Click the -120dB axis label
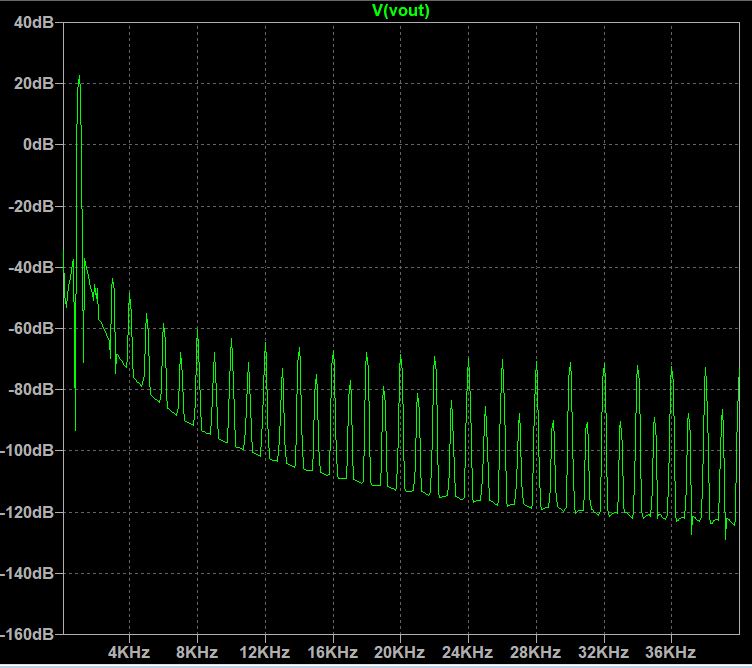Screen dimensions: 752x668 [27, 512]
